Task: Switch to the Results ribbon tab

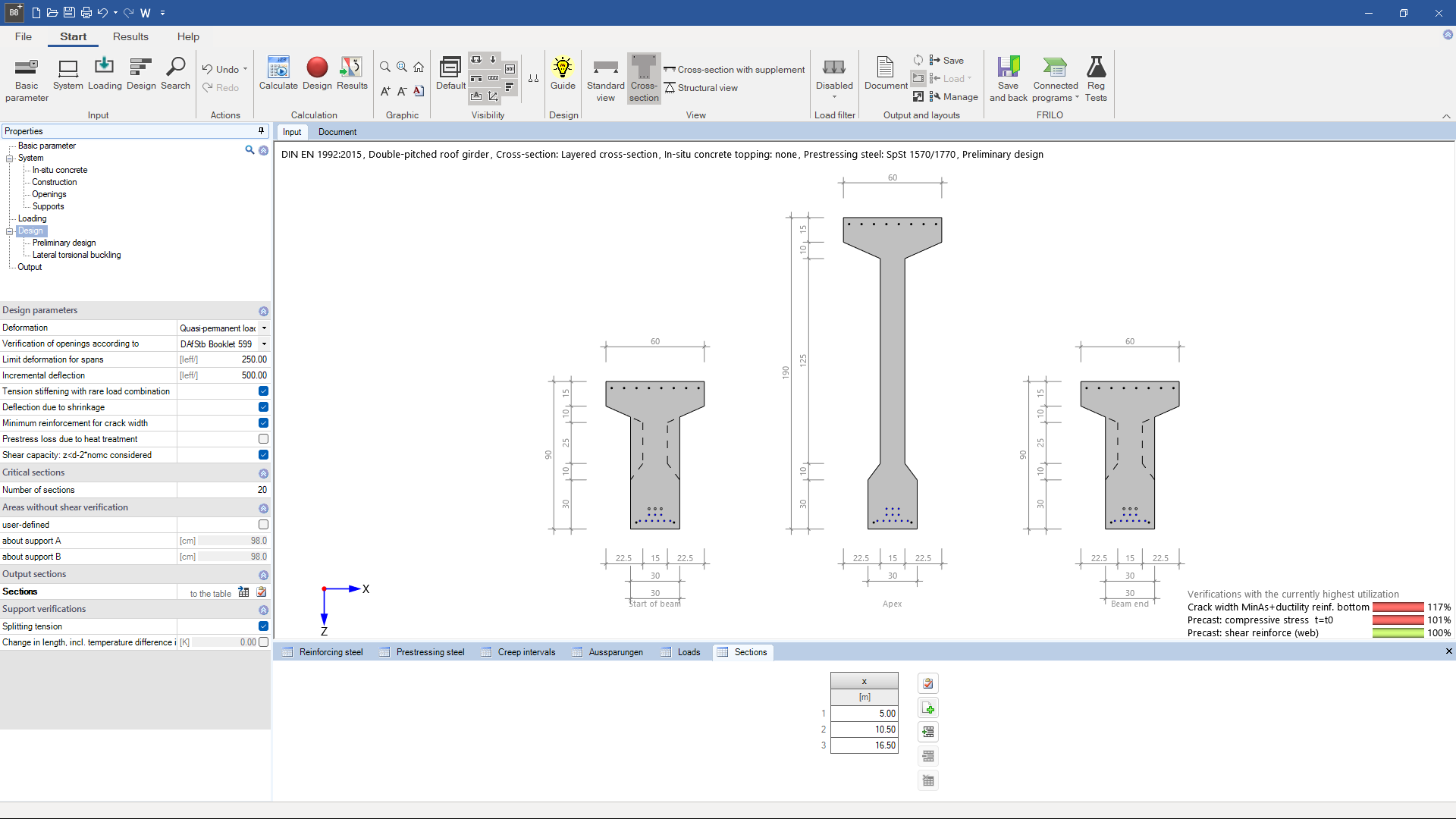Action: [x=130, y=36]
